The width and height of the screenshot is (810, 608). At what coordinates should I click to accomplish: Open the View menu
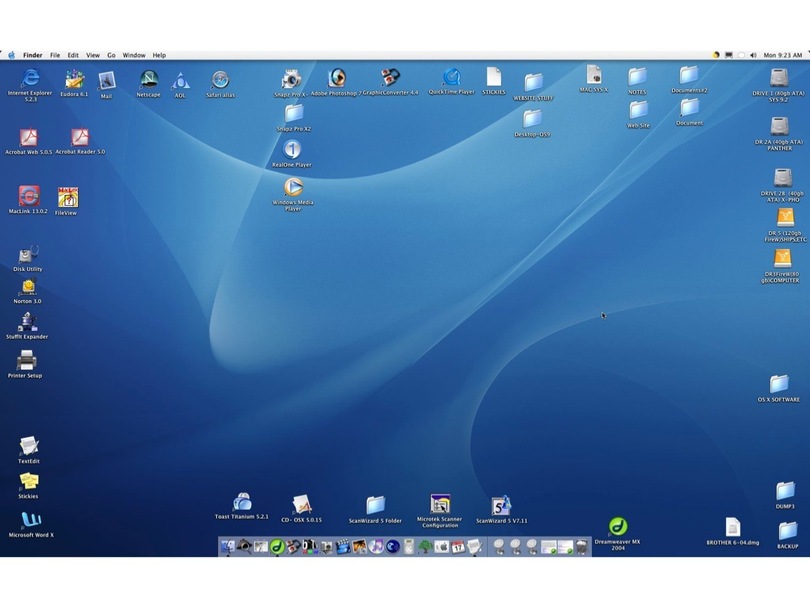pyautogui.click(x=92, y=55)
